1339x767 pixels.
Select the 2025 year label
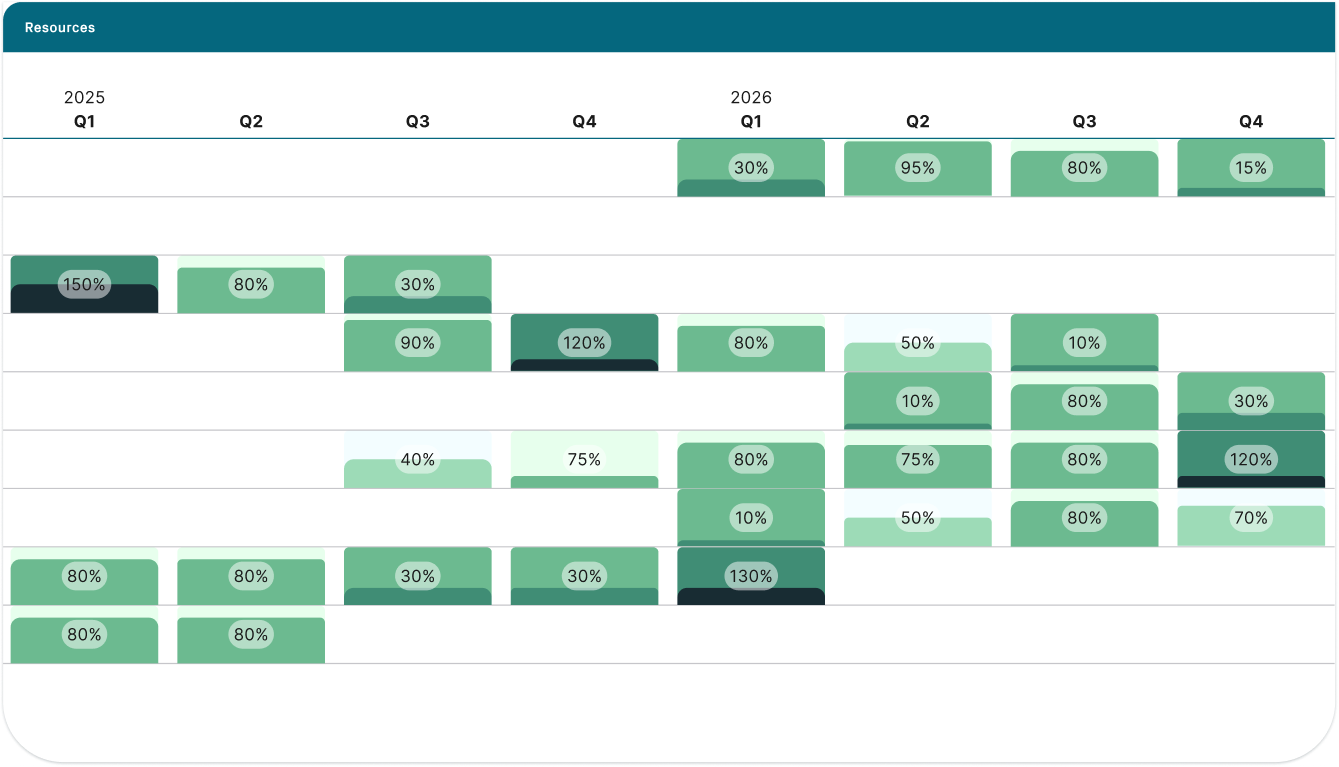pyautogui.click(x=84, y=97)
